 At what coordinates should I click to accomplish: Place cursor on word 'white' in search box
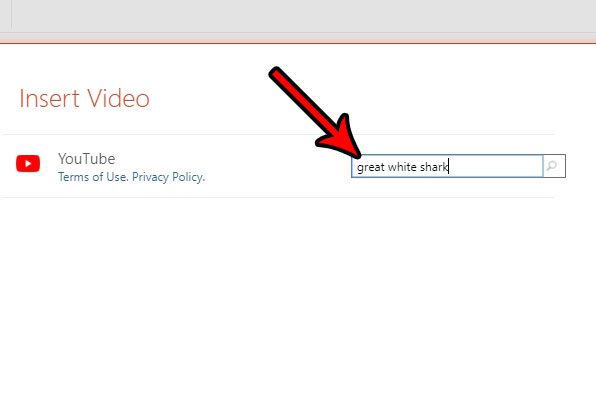click(402, 166)
